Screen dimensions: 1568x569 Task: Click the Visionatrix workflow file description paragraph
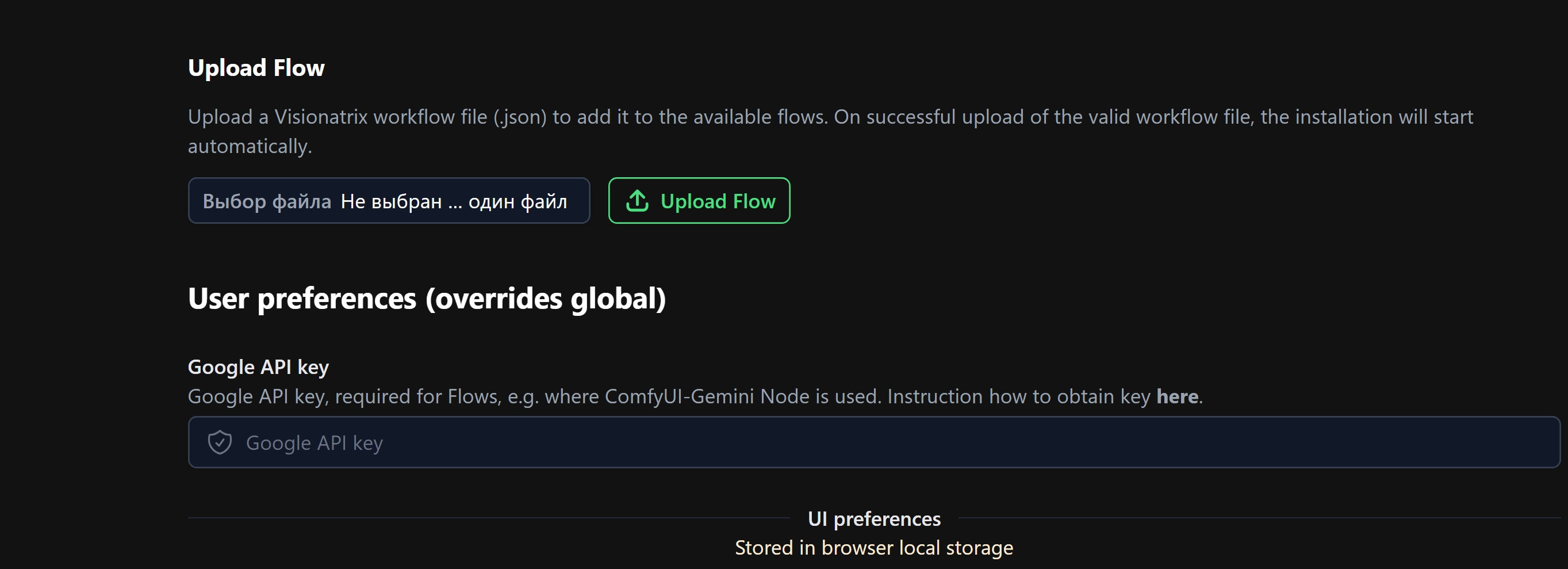pos(830,131)
